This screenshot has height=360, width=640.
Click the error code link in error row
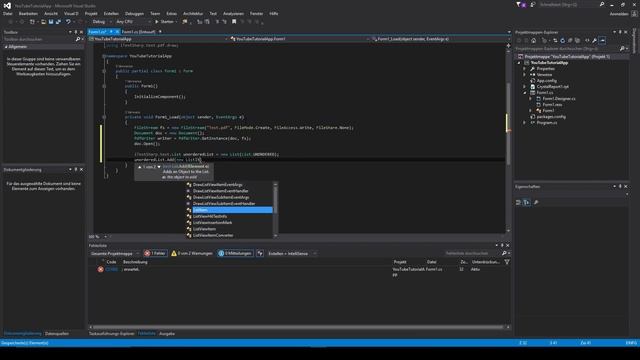pos(112,269)
